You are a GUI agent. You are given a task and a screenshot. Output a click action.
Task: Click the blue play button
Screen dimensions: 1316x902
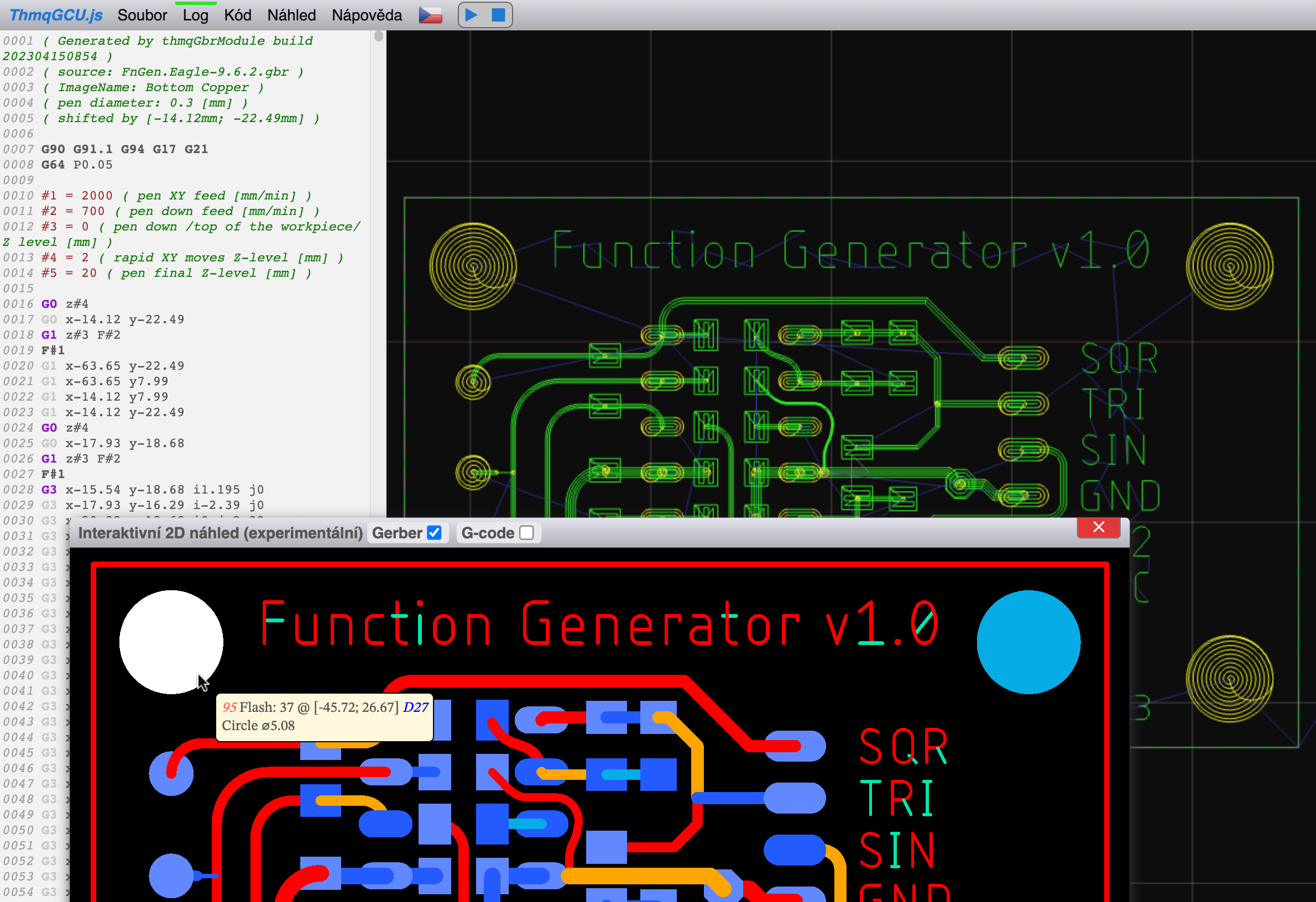[x=471, y=15]
